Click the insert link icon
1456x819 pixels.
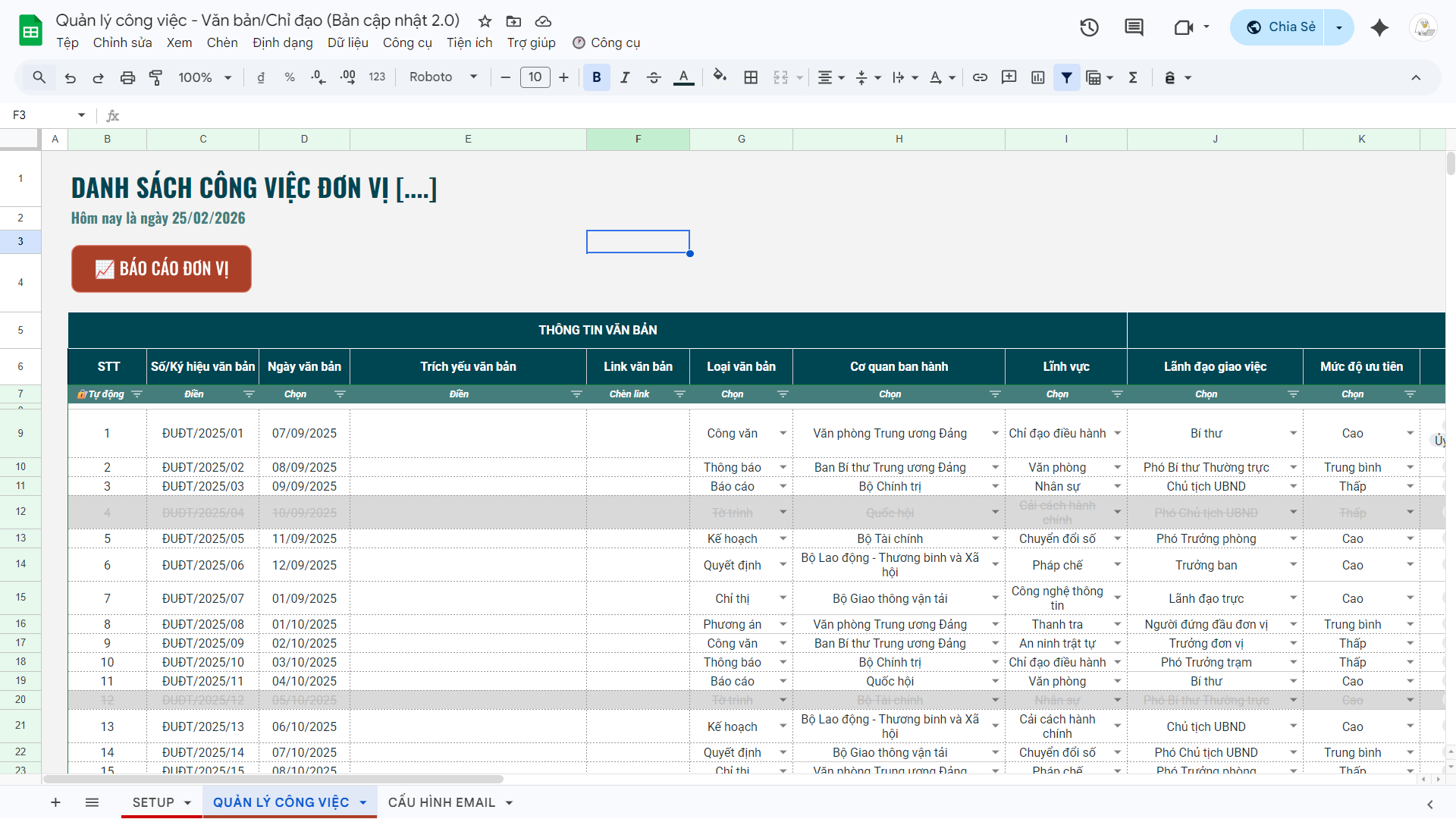pyautogui.click(x=980, y=77)
